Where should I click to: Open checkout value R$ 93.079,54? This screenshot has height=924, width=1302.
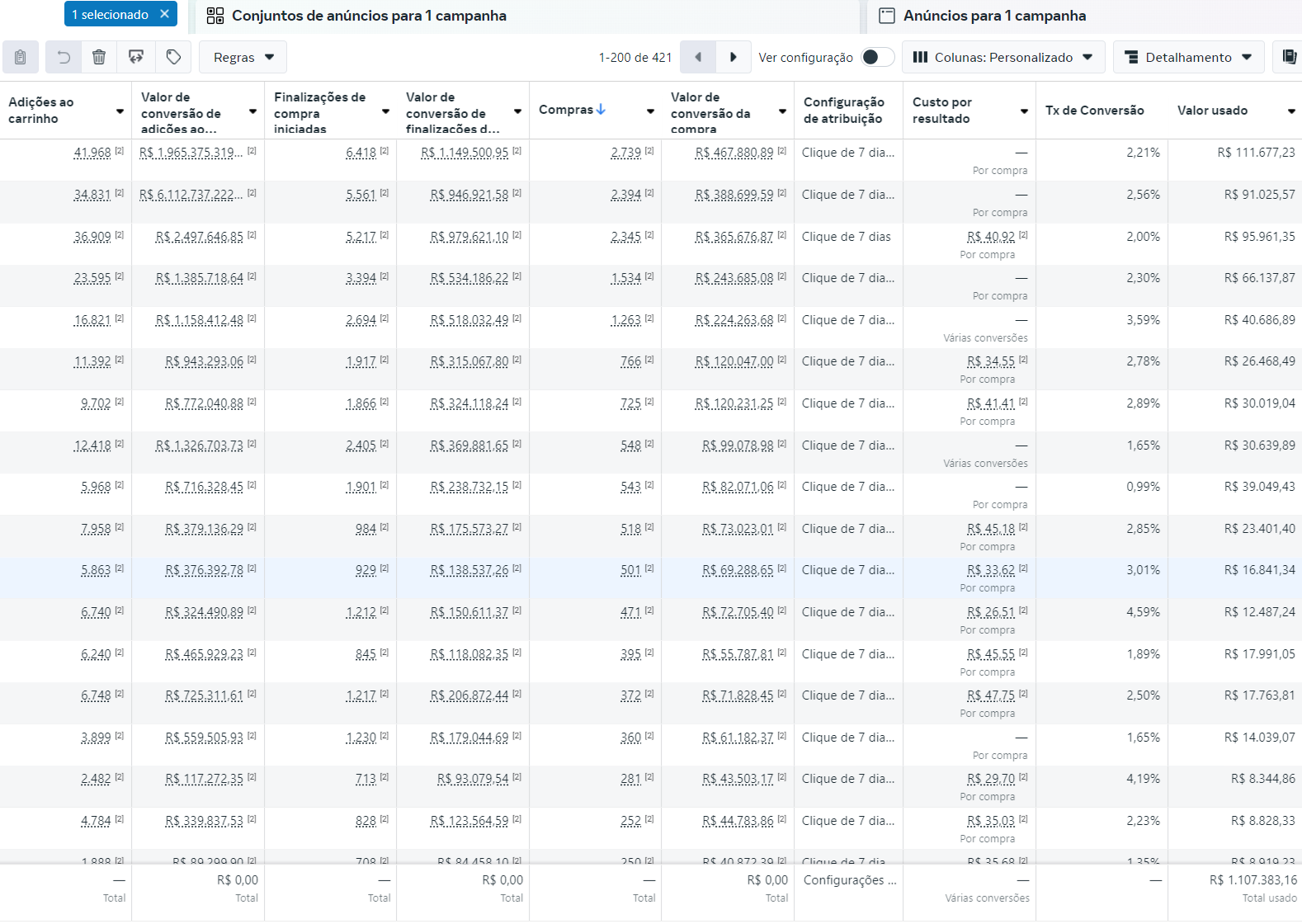click(x=473, y=779)
